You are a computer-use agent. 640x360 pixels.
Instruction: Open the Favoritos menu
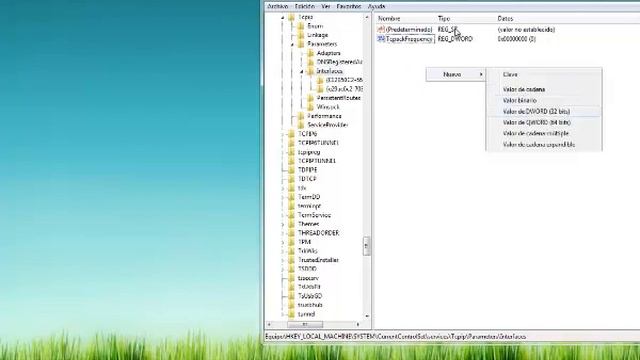349,7
